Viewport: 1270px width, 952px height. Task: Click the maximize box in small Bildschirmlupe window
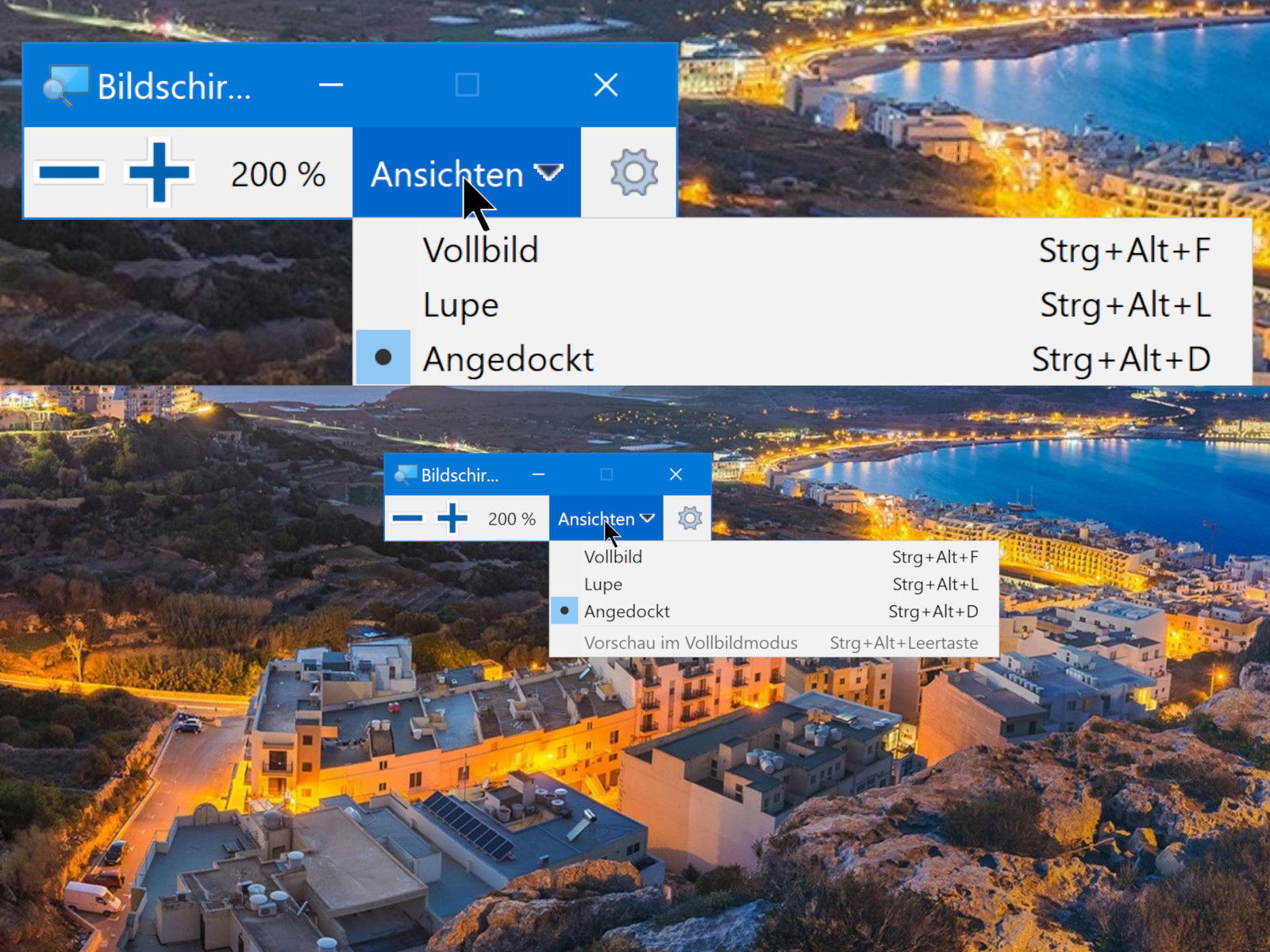(x=606, y=474)
